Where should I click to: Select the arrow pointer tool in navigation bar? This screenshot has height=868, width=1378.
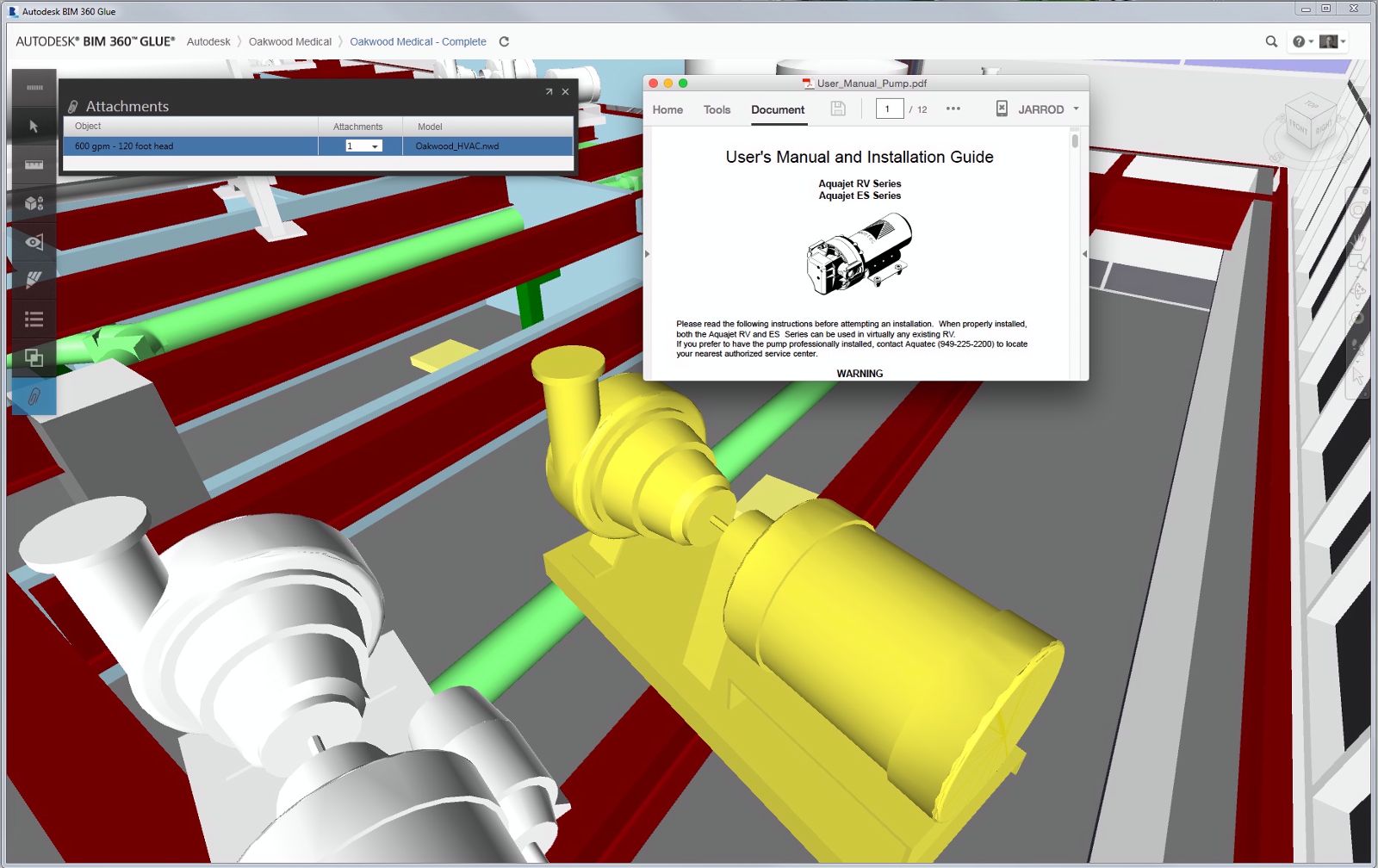[1358, 376]
